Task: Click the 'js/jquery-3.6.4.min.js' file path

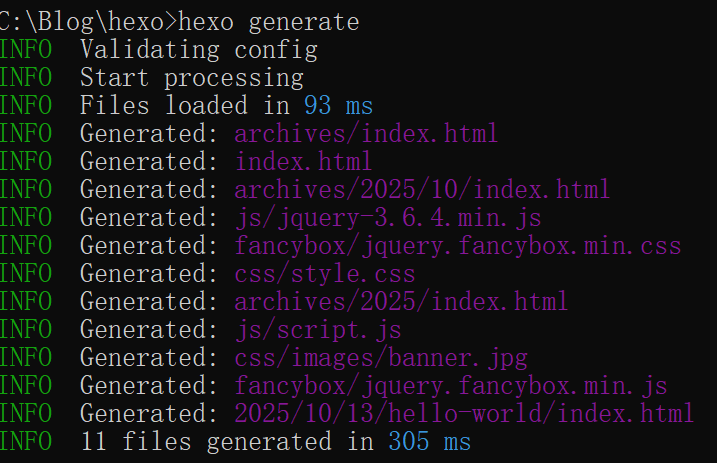Action: pos(388,218)
